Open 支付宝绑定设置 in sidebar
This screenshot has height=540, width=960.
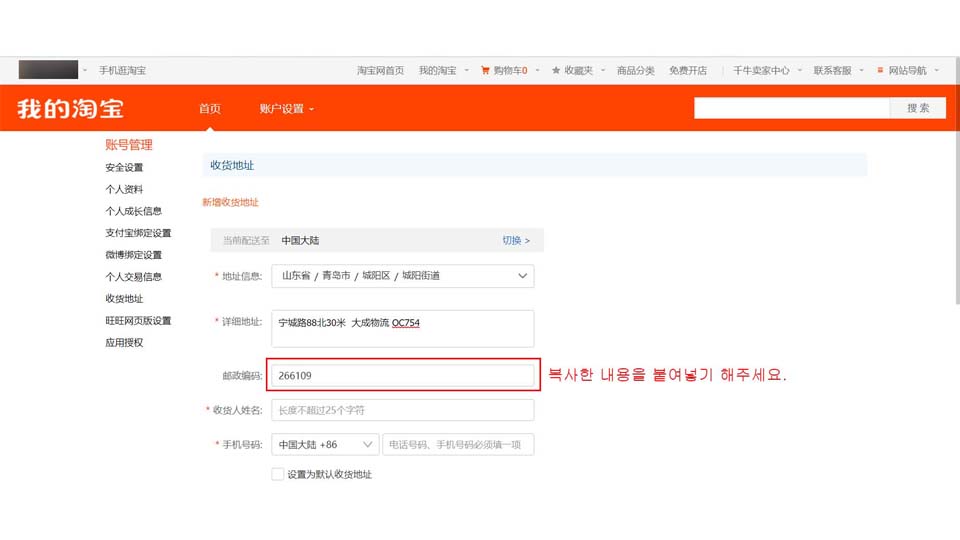[138, 233]
